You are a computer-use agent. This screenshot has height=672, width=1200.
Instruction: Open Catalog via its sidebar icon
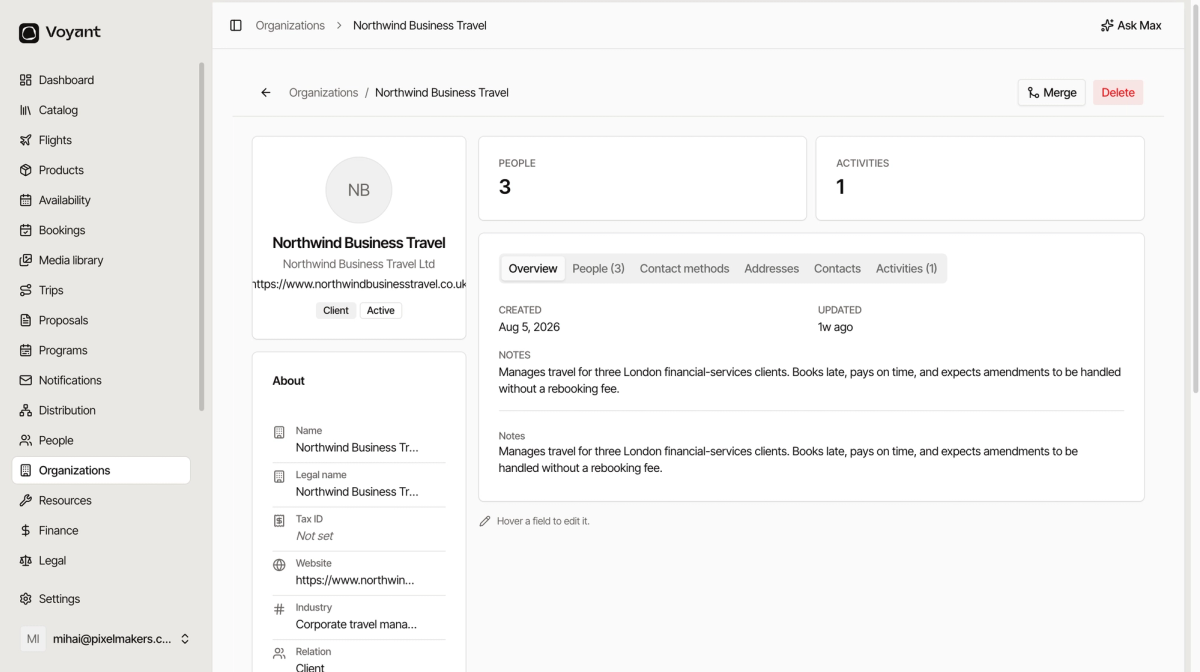pyautogui.click(x=26, y=110)
